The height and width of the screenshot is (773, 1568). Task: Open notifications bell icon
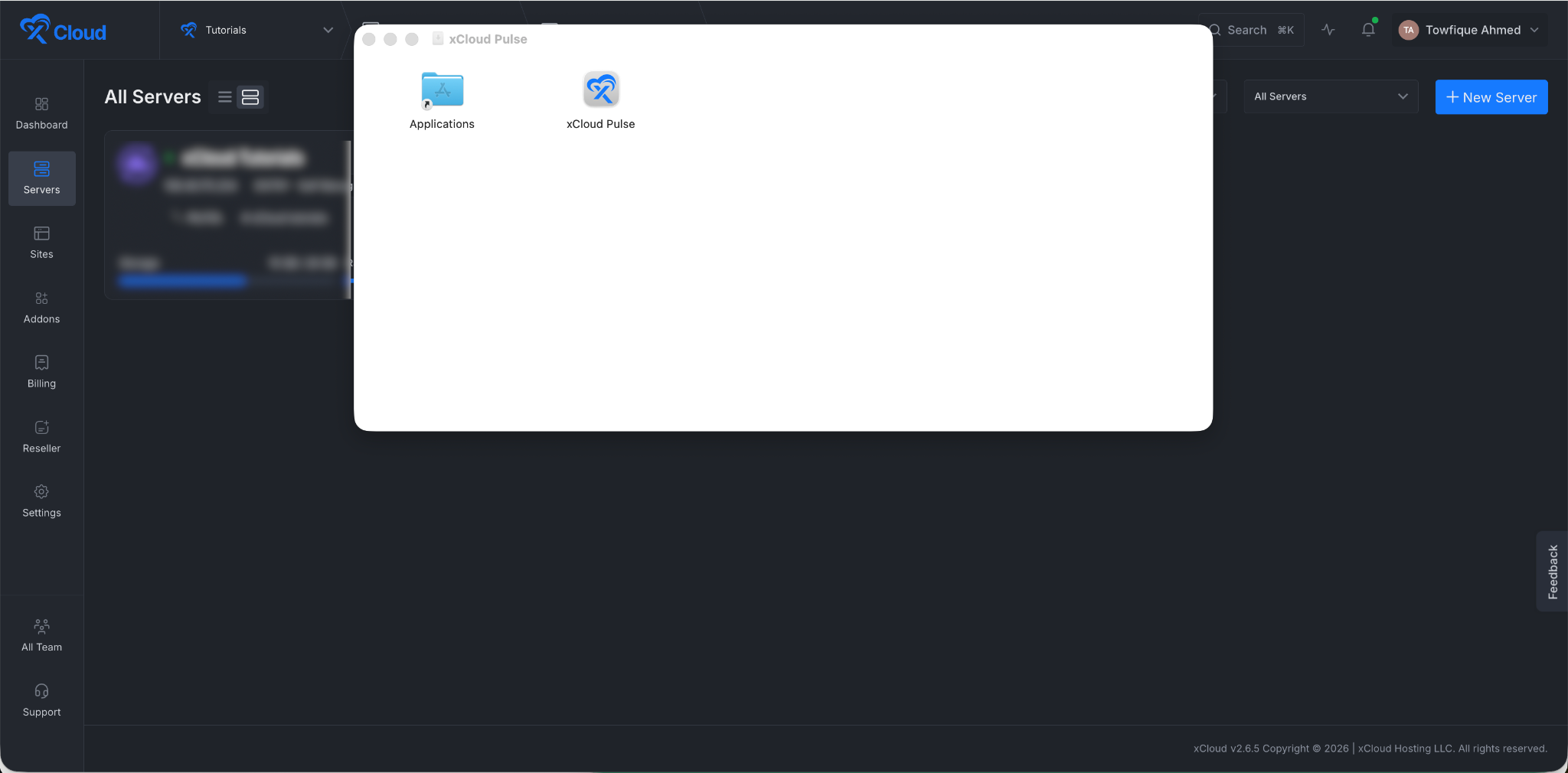(1368, 30)
